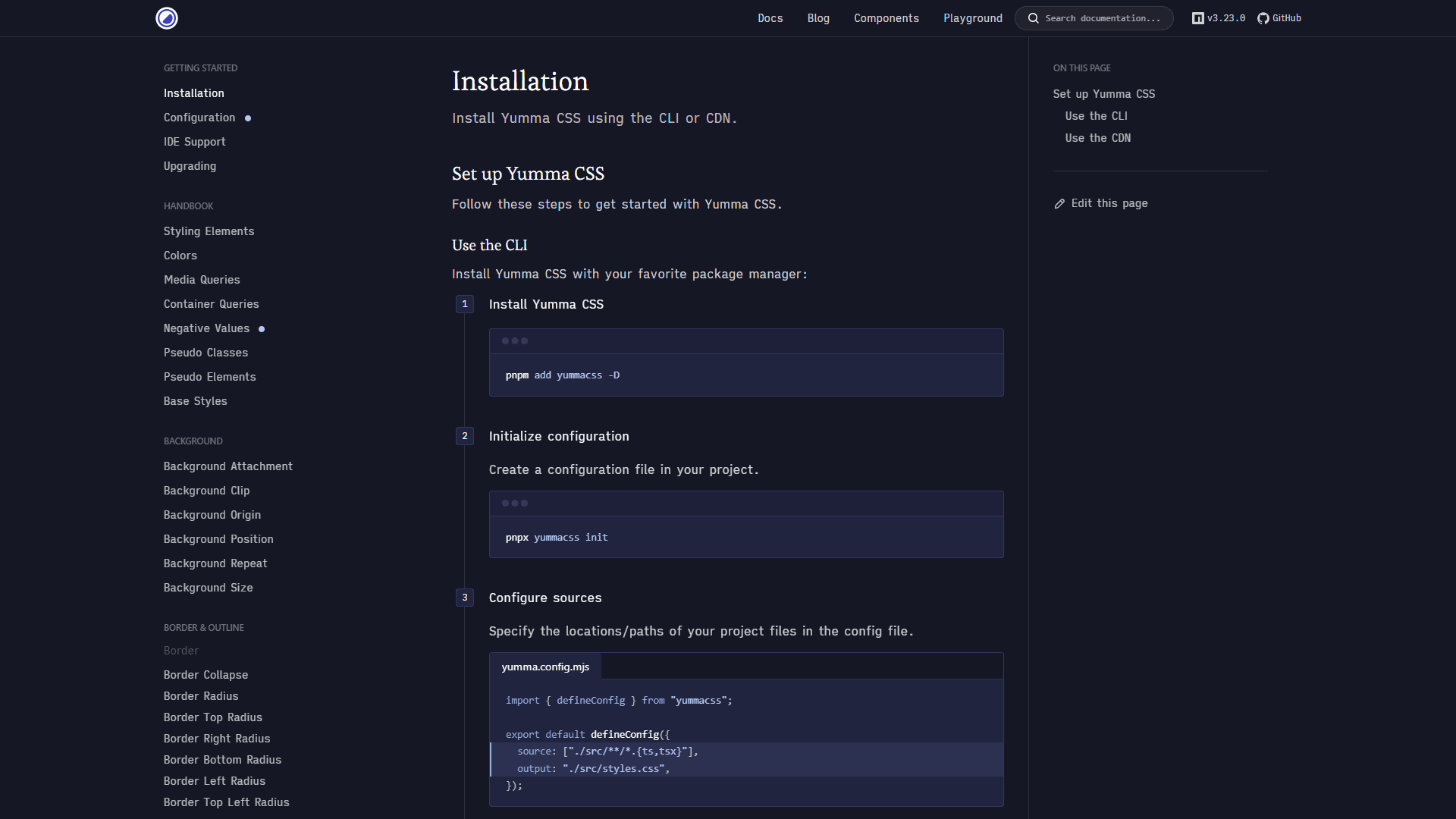Click the magnifier icon in the search bar

click(1033, 18)
